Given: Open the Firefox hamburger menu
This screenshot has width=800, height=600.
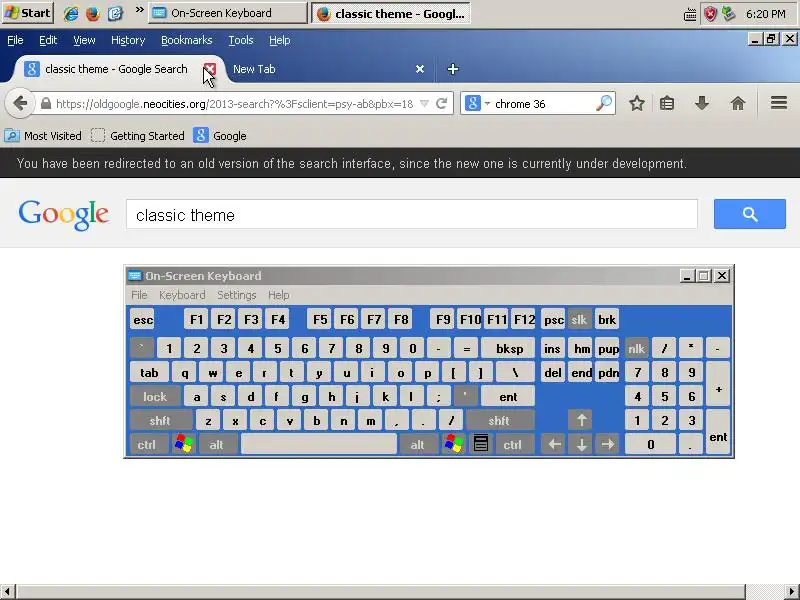Looking at the screenshot, I should [779, 104].
